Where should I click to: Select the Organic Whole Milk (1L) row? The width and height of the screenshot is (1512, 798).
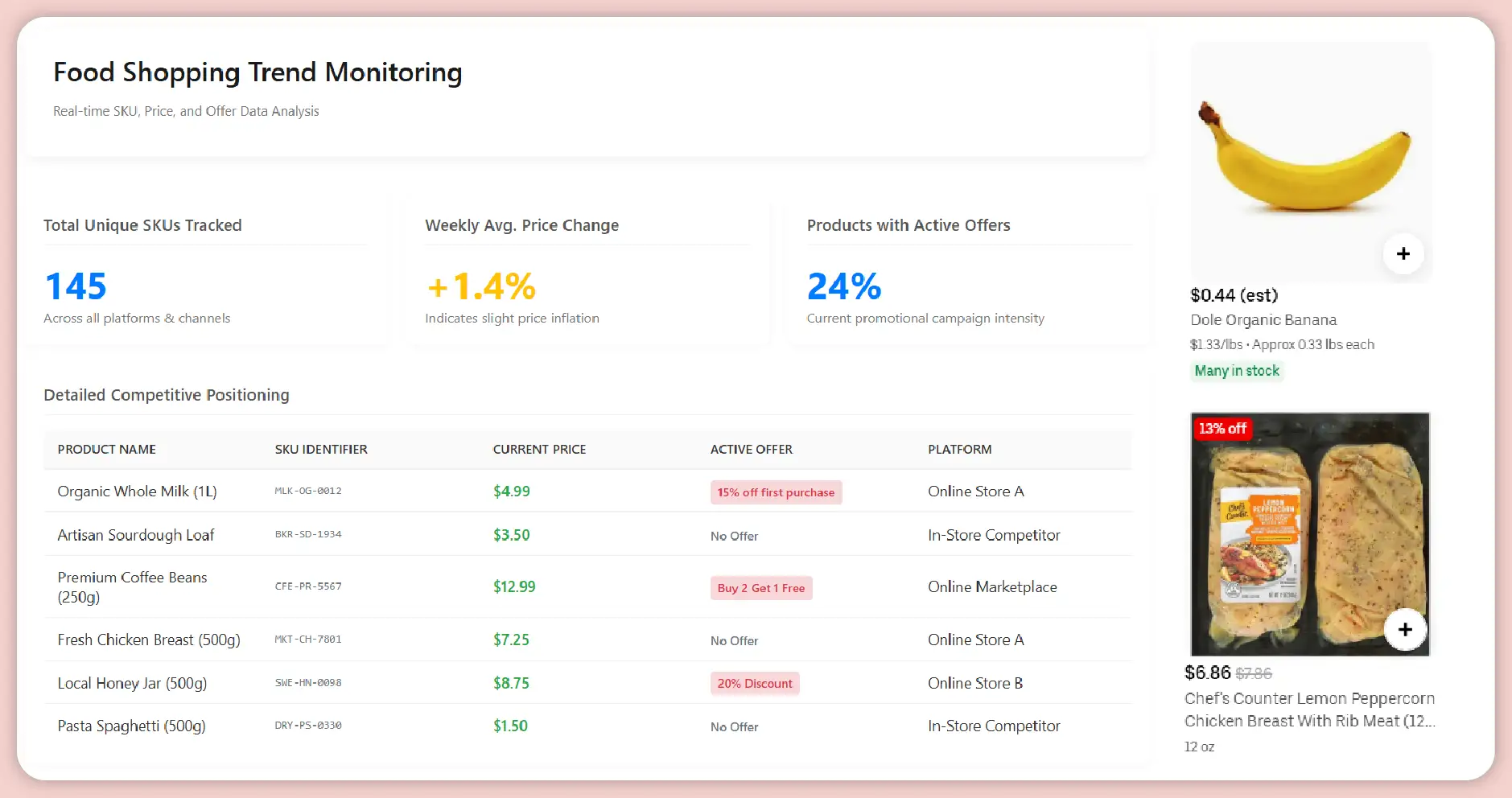(x=137, y=492)
